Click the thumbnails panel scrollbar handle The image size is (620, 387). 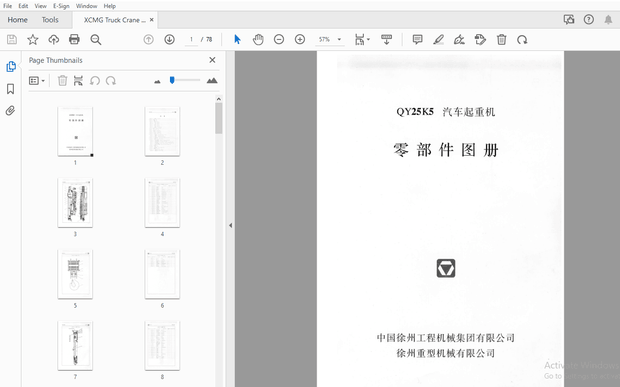(x=219, y=118)
